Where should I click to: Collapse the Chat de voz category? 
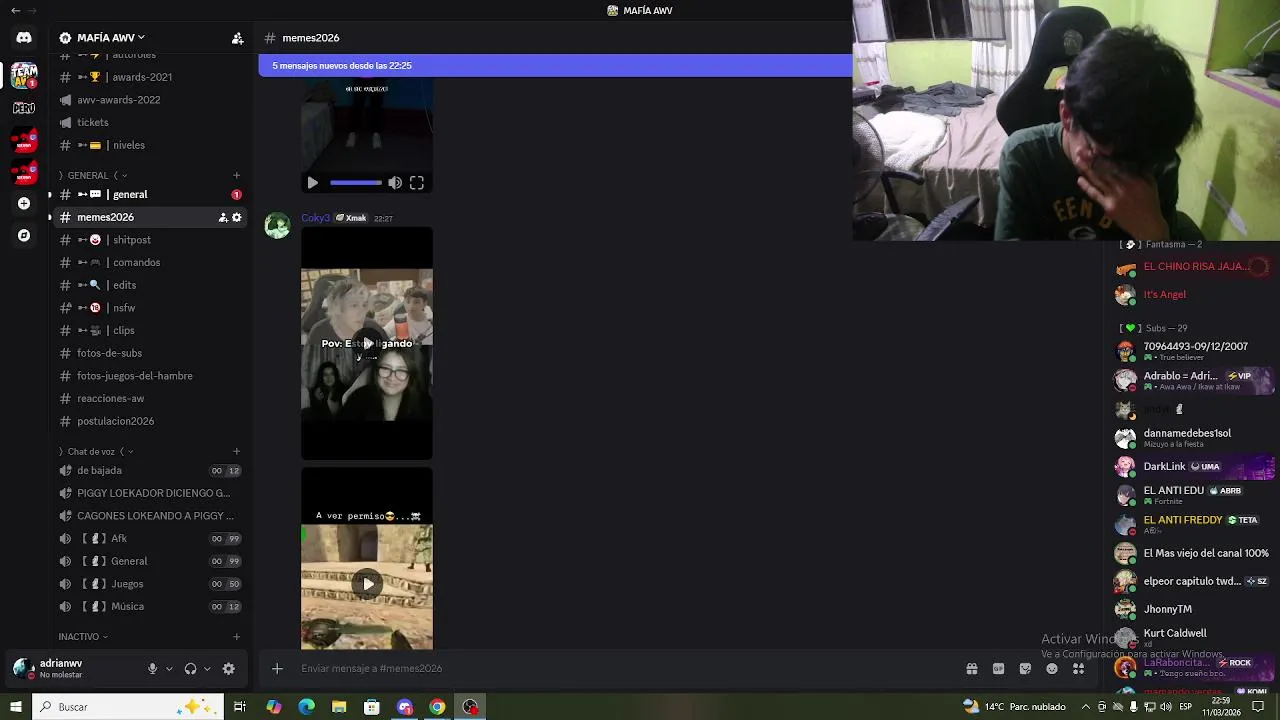click(96, 451)
